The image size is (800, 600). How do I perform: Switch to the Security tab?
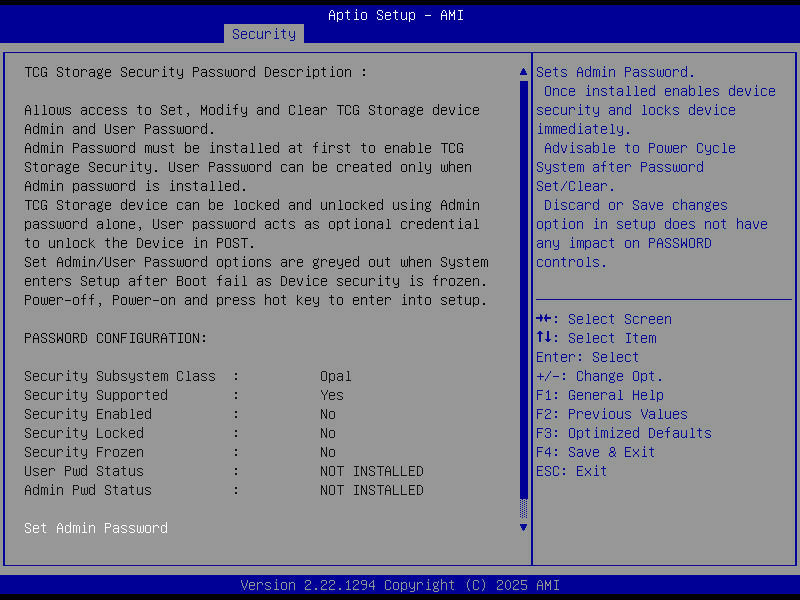263,33
